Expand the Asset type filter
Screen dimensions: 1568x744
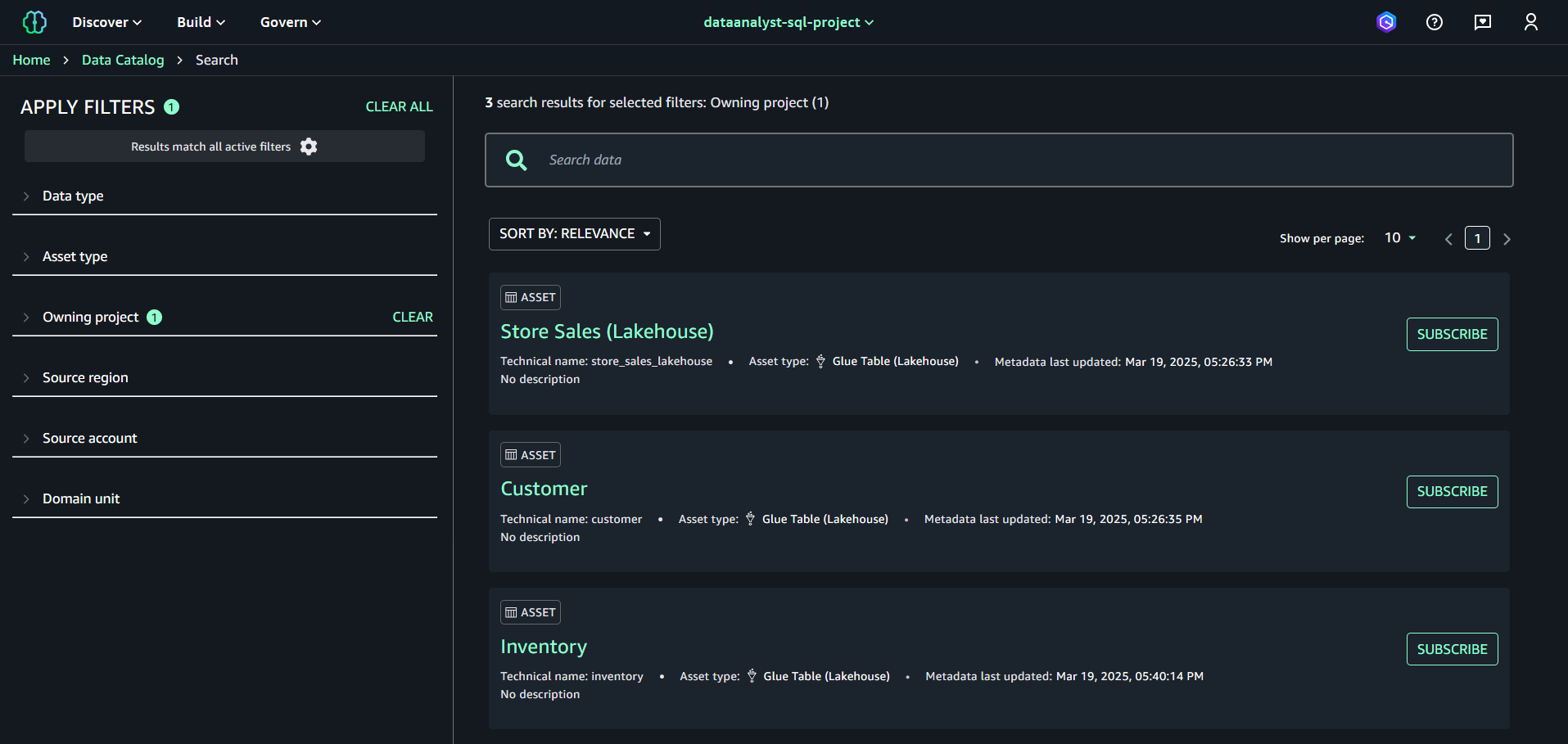[x=75, y=257]
